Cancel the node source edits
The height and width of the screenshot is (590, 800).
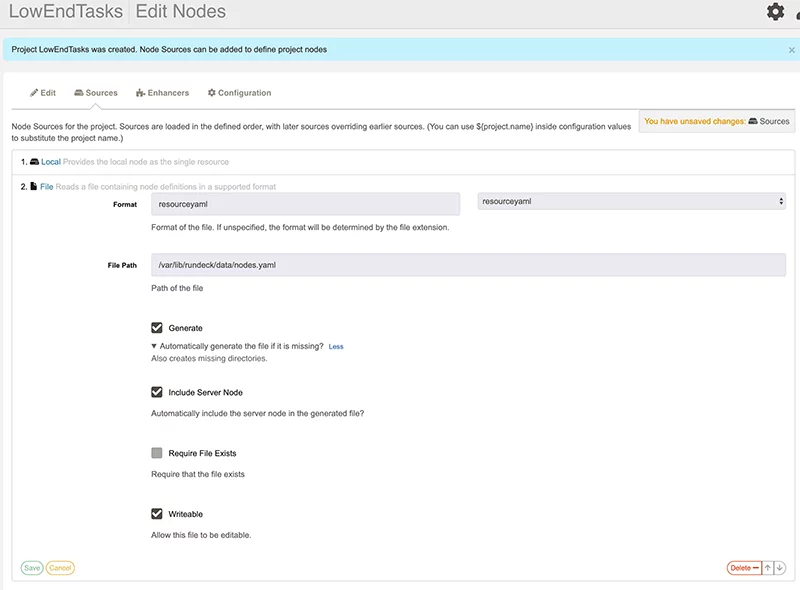[60, 568]
